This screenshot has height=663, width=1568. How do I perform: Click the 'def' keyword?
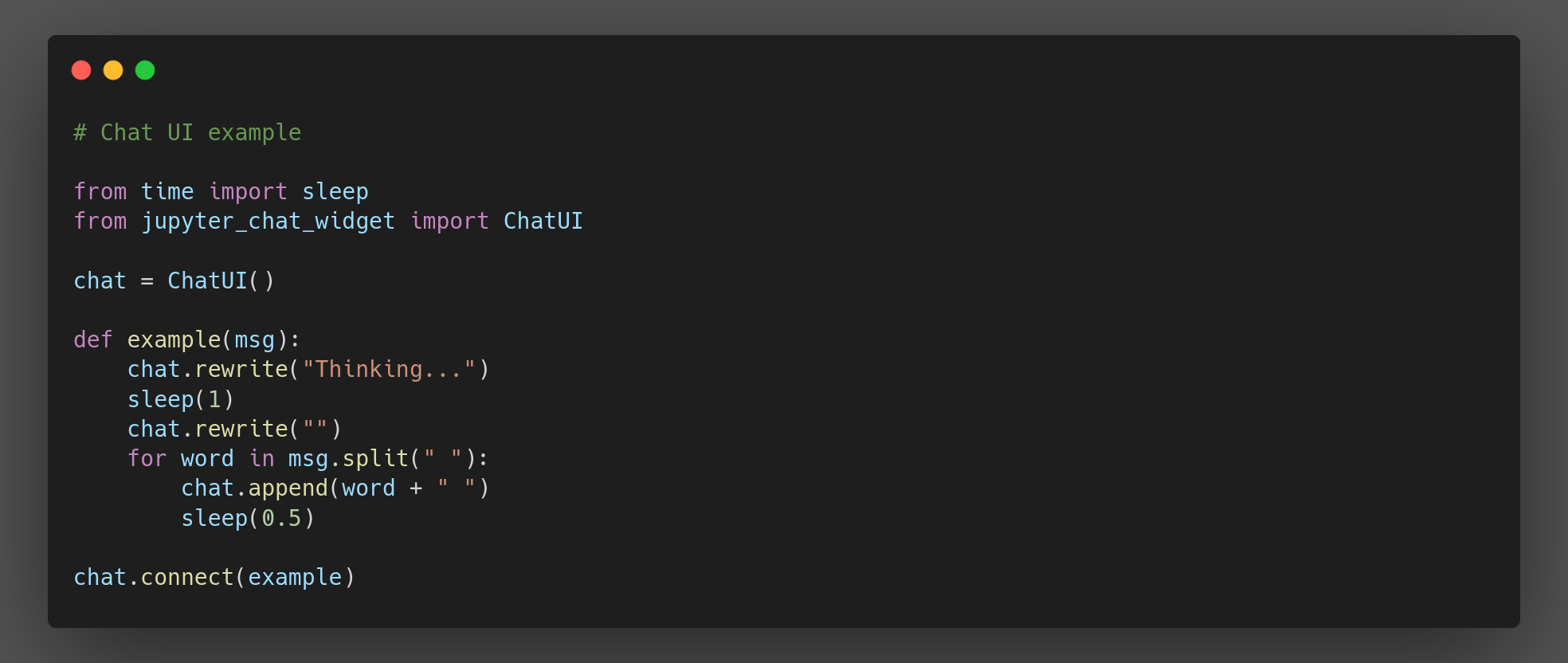pos(93,340)
